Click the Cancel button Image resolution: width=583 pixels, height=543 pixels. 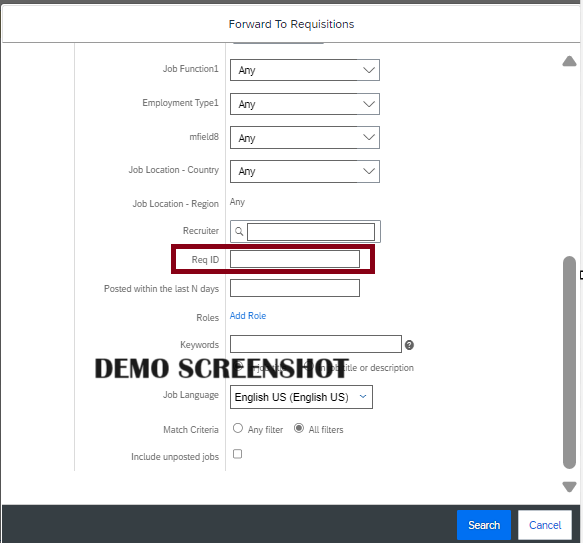[545, 525]
